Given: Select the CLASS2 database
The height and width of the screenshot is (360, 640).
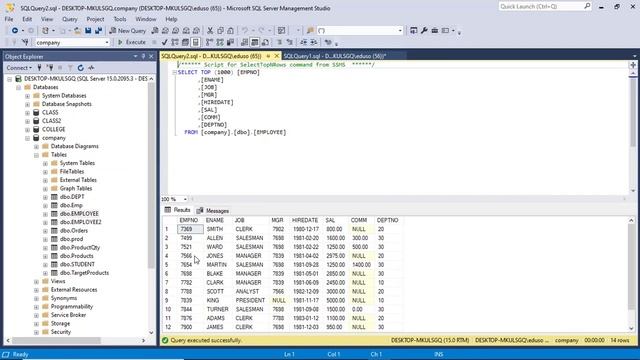Looking at the screenshot, I should [51, 121].
